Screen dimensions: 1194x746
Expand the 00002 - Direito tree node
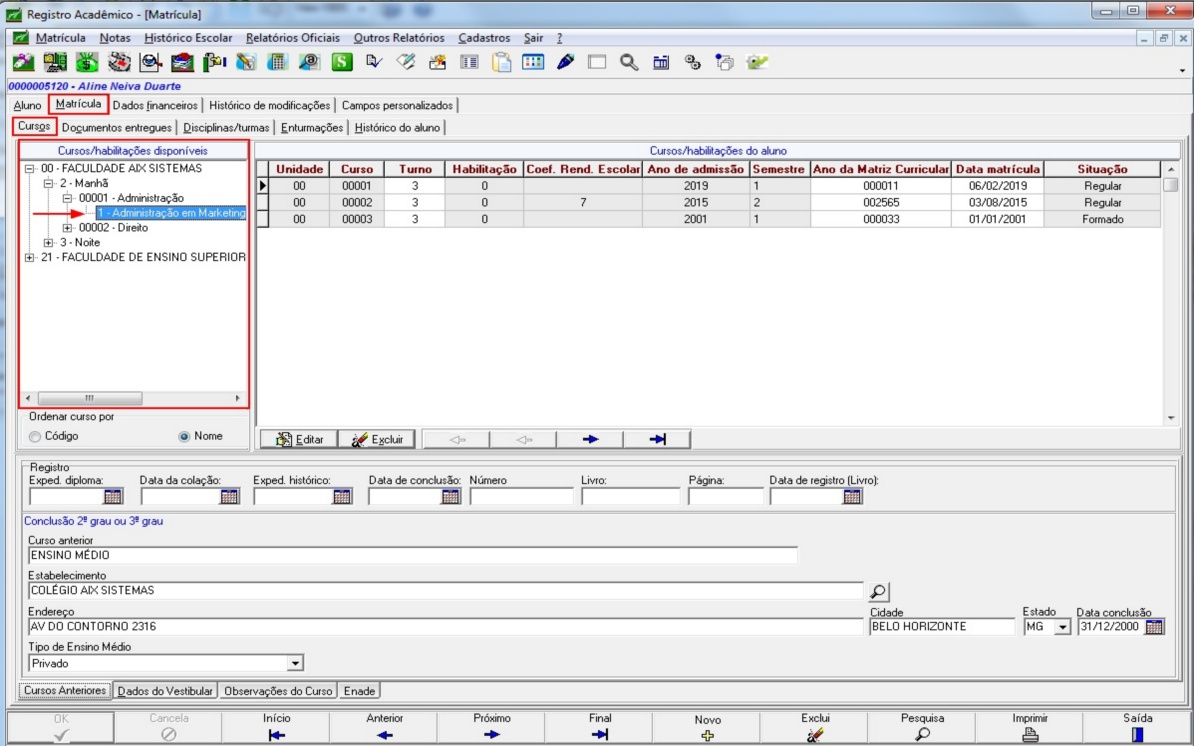coord(68,228)
